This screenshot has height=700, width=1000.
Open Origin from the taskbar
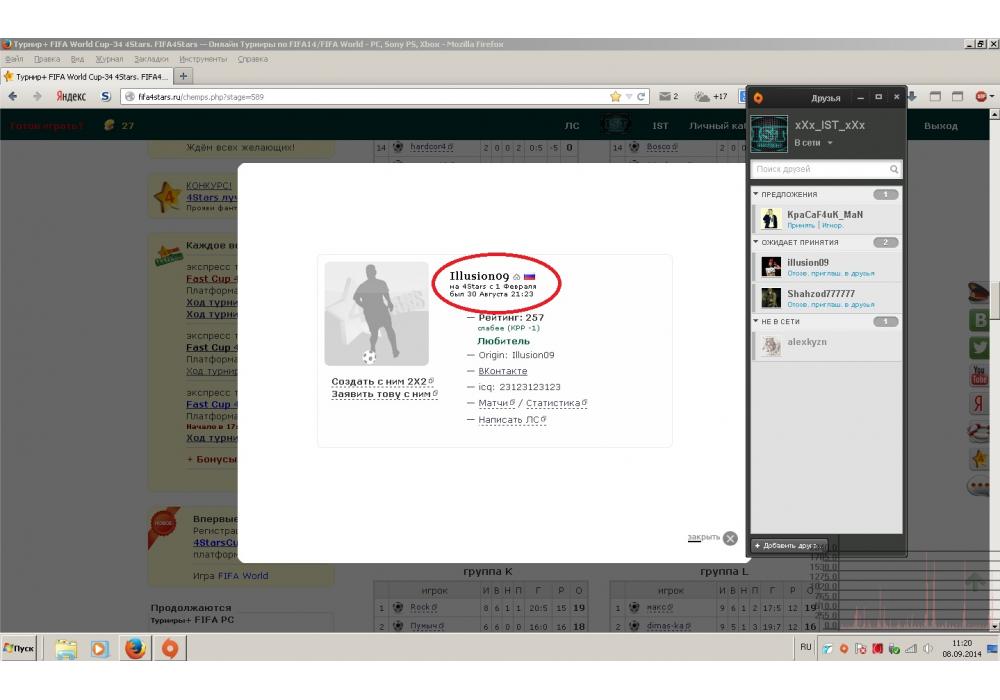[170, 648]
